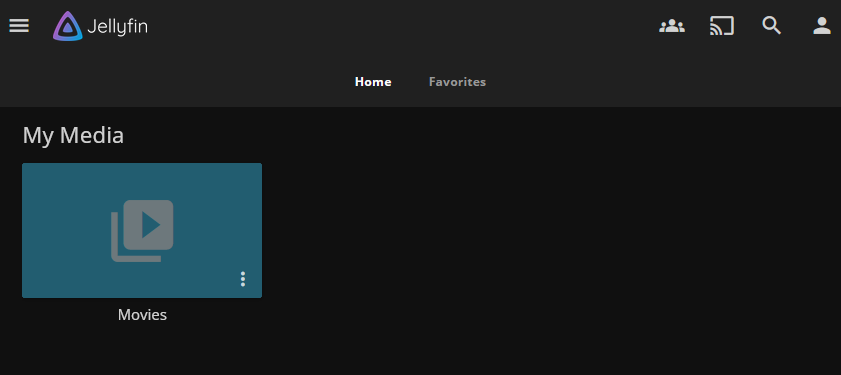Screen dimensions: 841x375
Task: Switch to the Home tab
Action: (373, 82)
